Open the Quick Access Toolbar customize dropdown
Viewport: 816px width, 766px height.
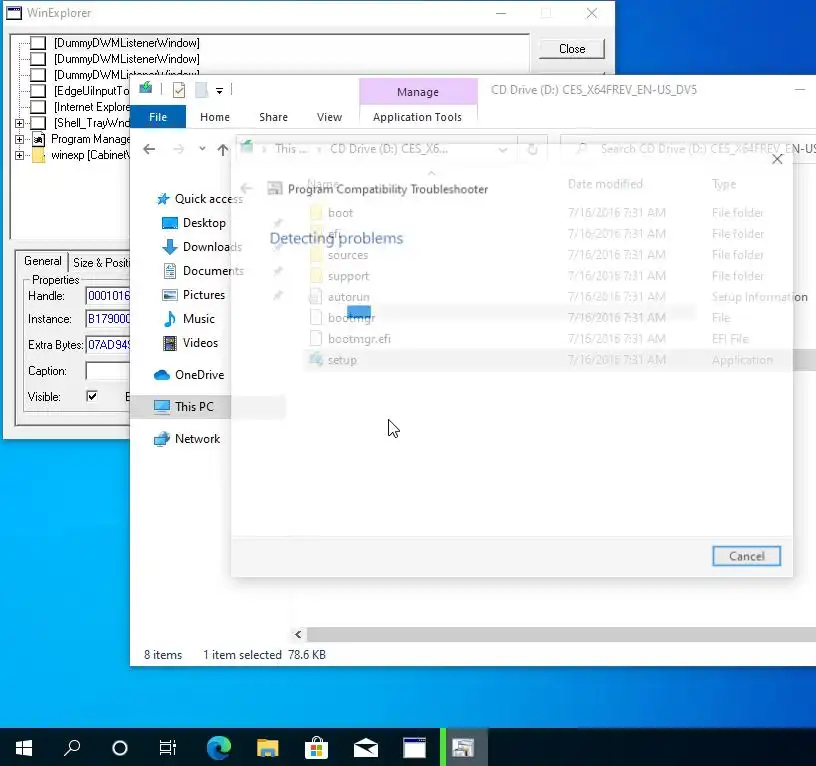[220, 91]
